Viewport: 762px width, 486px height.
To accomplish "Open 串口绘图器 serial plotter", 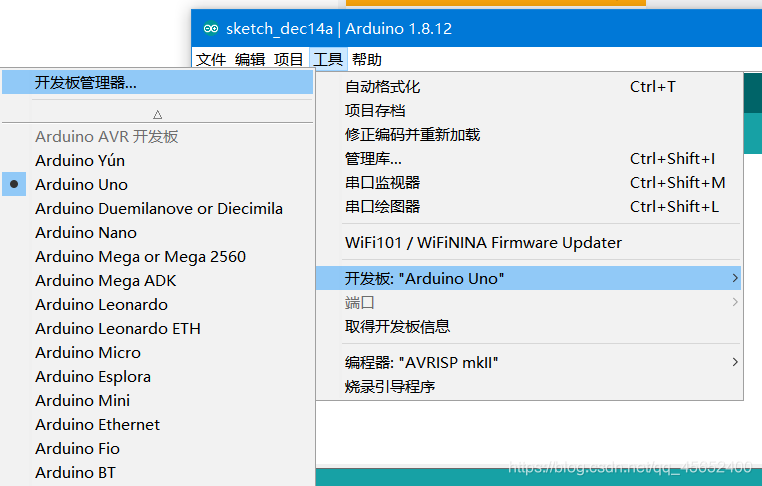I will click(529, 207).
